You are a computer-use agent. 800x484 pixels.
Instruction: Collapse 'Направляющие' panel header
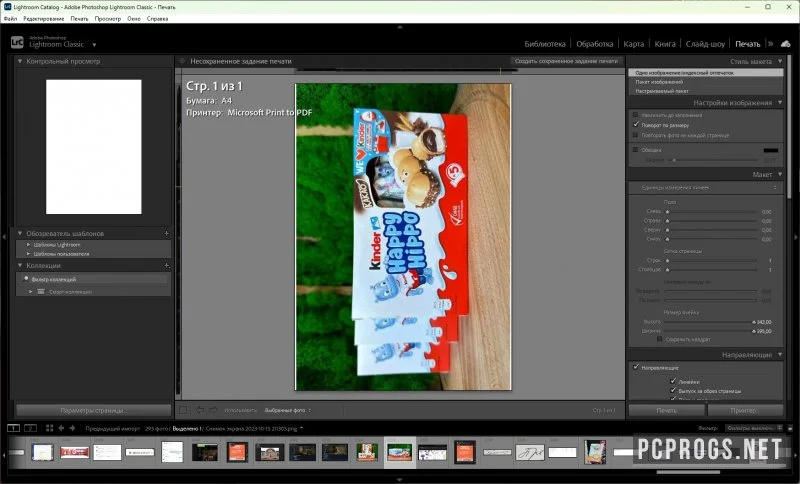point(780,354)
